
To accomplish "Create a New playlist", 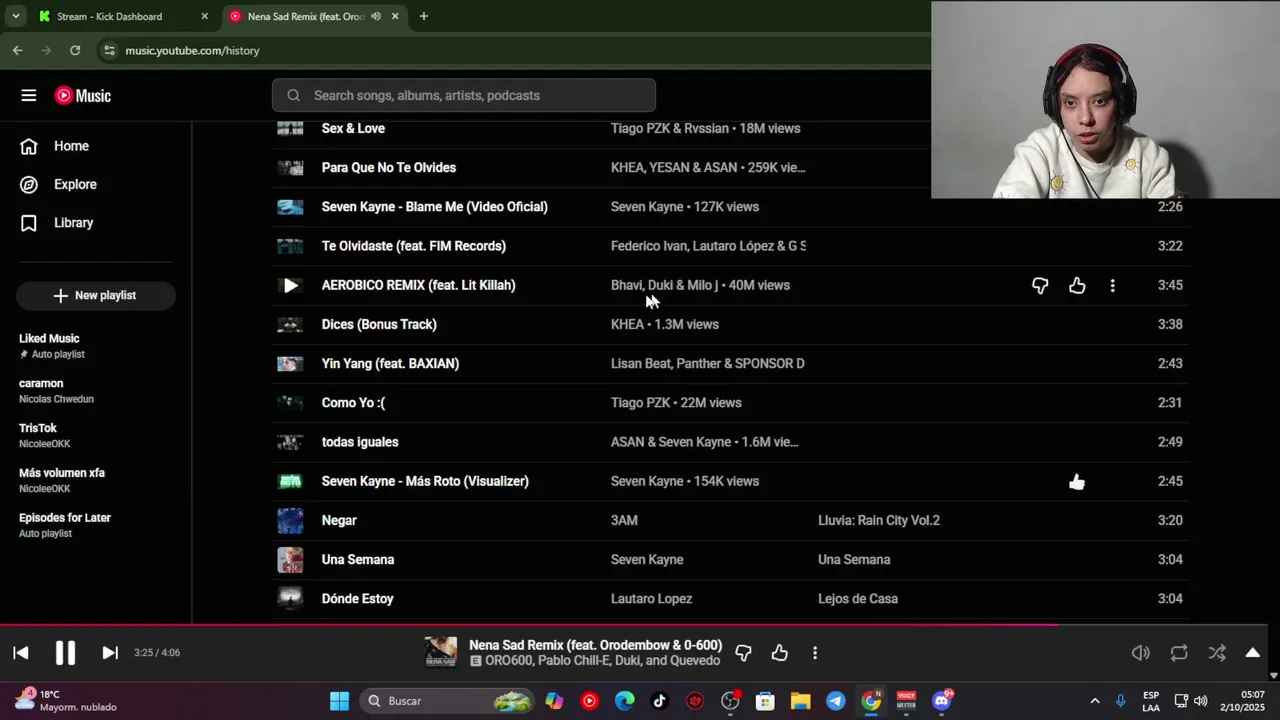I will (x=96, y=295).
